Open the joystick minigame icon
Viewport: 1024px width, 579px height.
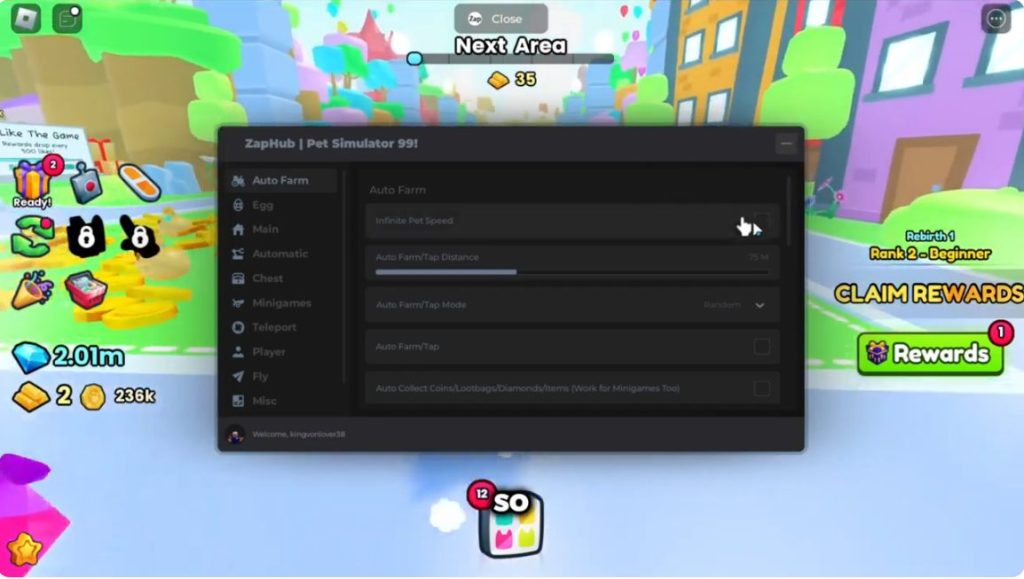tap(86, 183)
